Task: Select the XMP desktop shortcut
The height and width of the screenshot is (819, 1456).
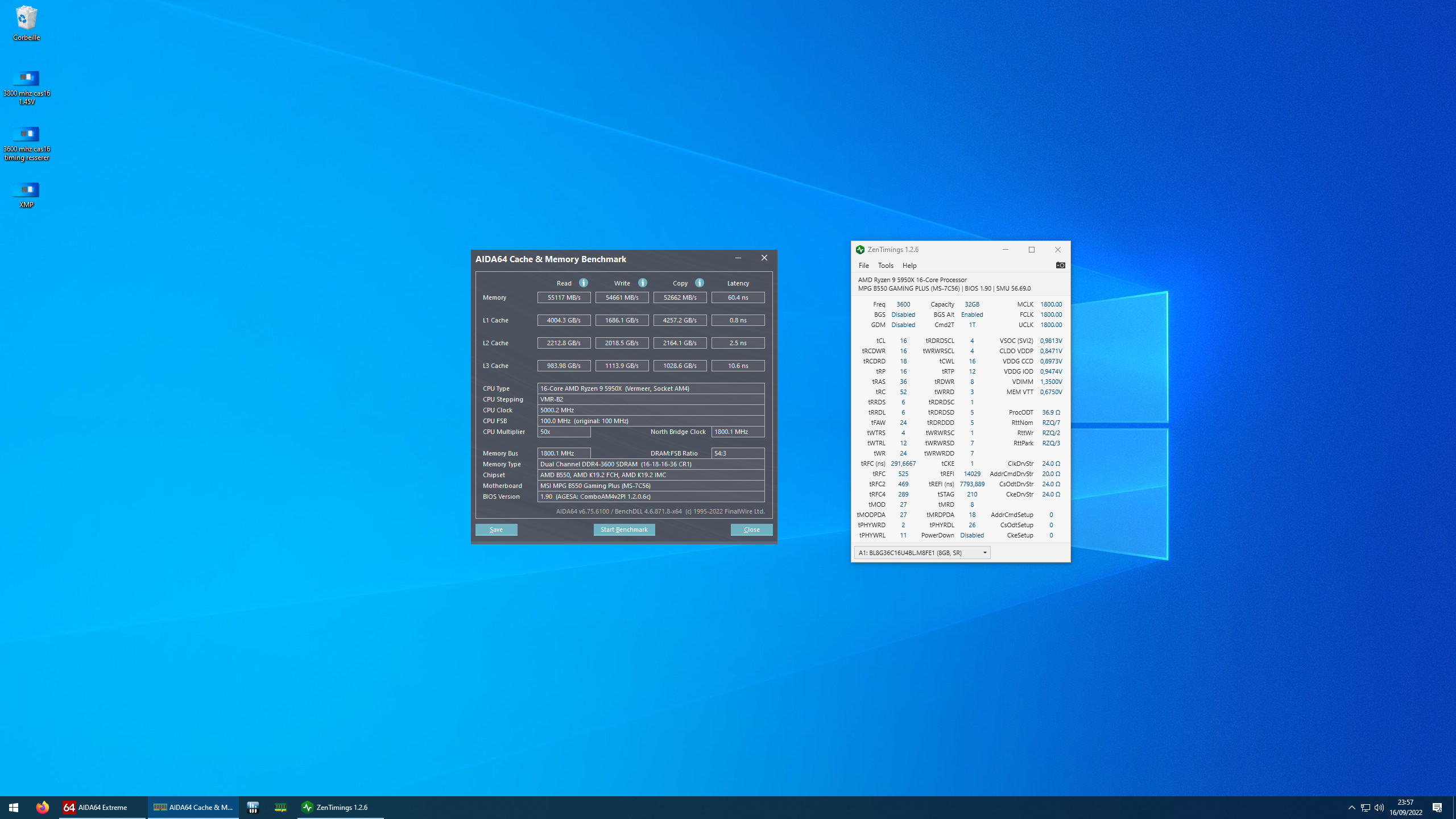Action: point(26,195)
